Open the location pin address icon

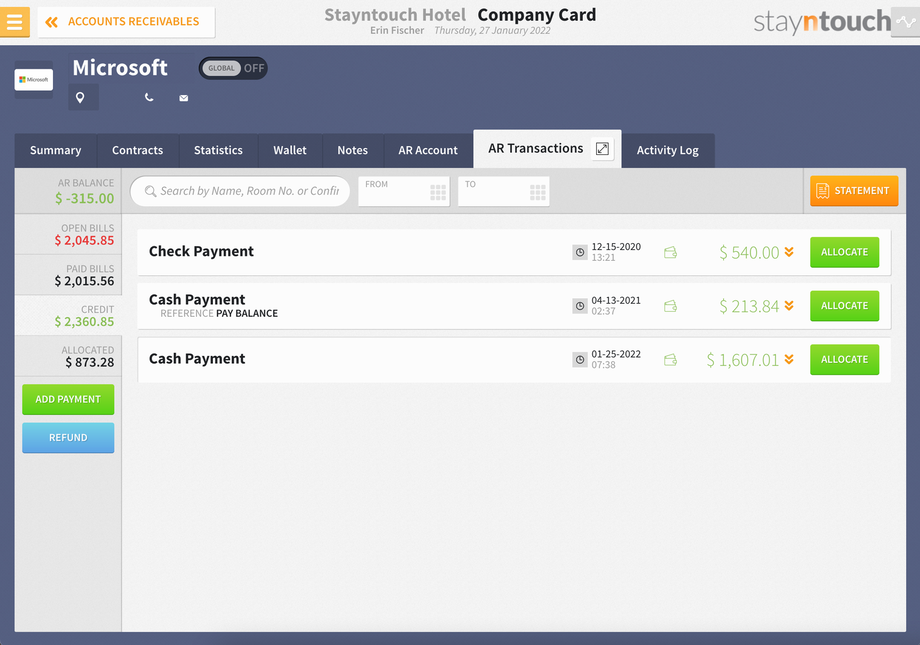coord(80,97)
